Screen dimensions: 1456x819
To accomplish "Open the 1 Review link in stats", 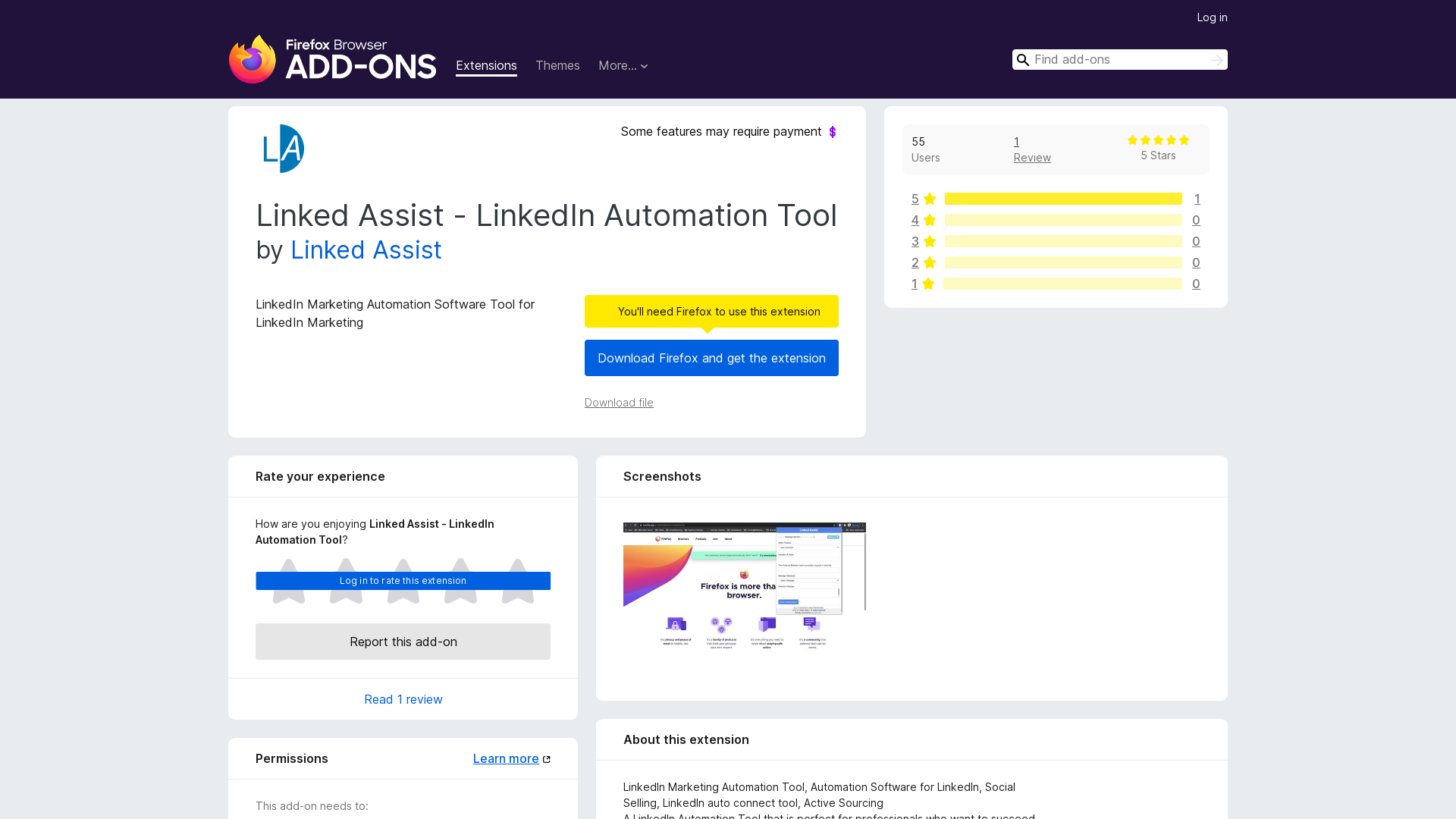I will (x=1032, y=149).
